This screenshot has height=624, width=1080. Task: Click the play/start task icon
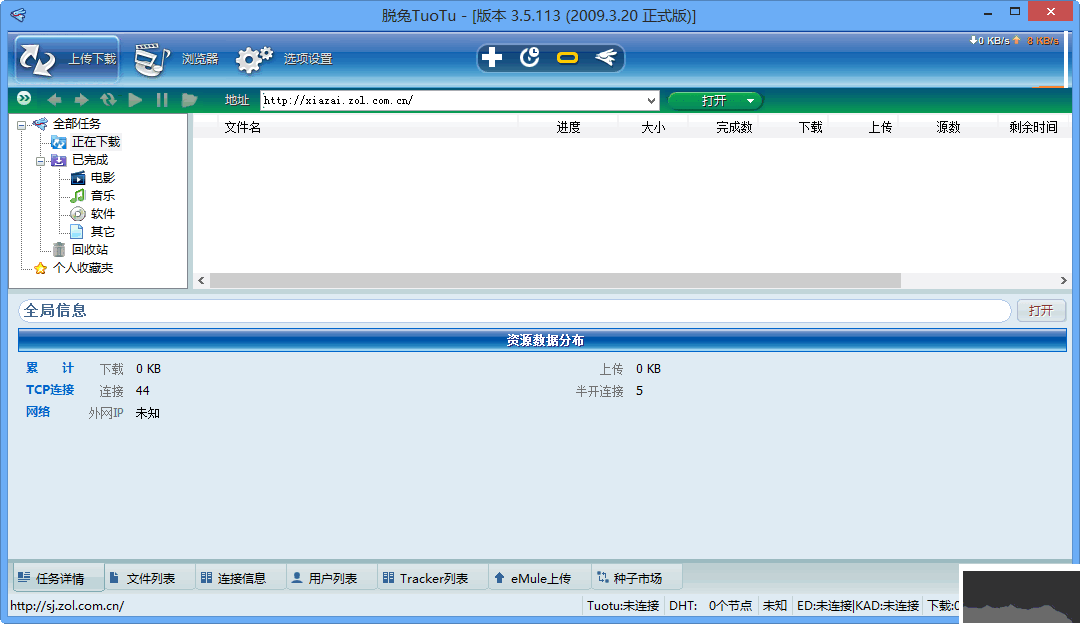click(136, 101)
